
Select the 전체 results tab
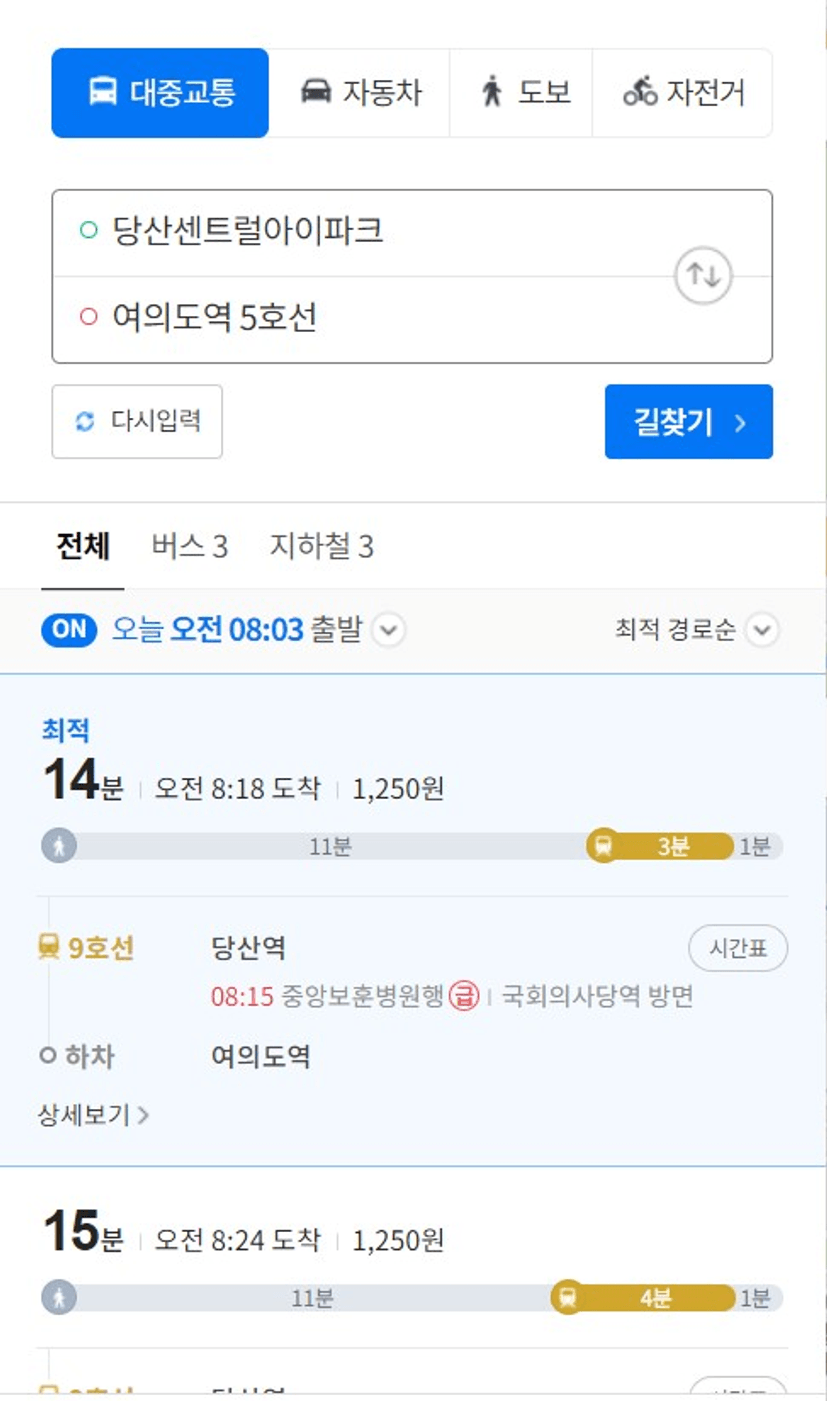(83, 546)
